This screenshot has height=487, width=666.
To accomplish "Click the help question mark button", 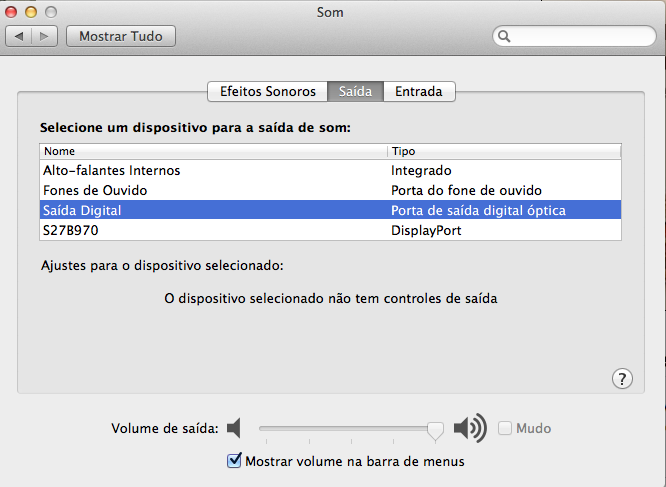I will 621,378.
